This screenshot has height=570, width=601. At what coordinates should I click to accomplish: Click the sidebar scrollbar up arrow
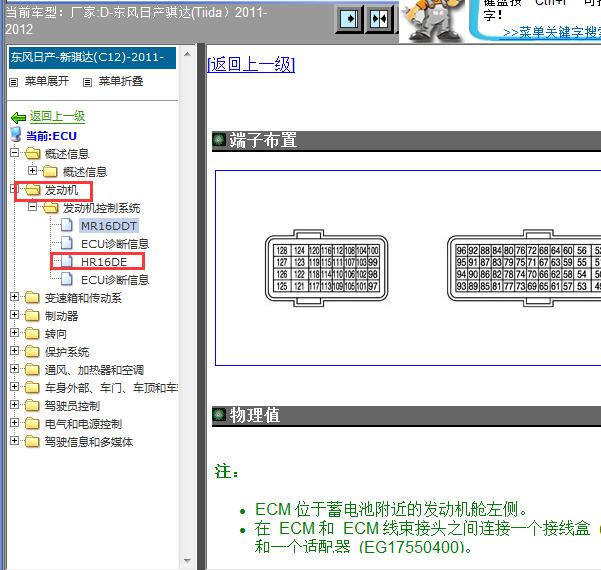pyautogui.click(x=187, y=54)
